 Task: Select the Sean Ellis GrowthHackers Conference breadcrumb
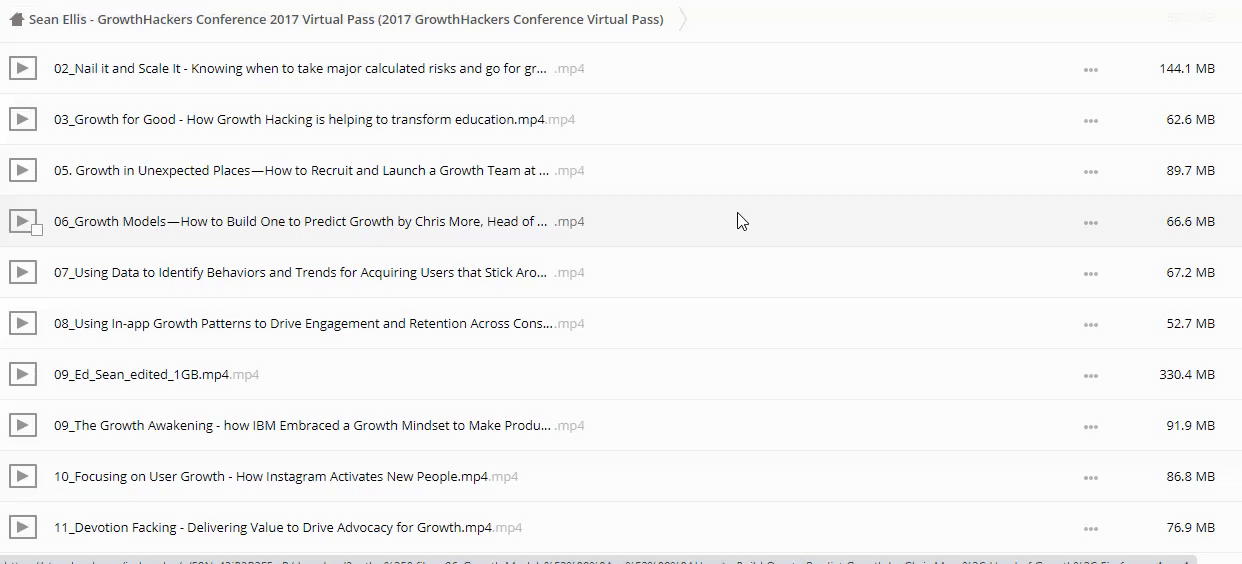[346, 19]
